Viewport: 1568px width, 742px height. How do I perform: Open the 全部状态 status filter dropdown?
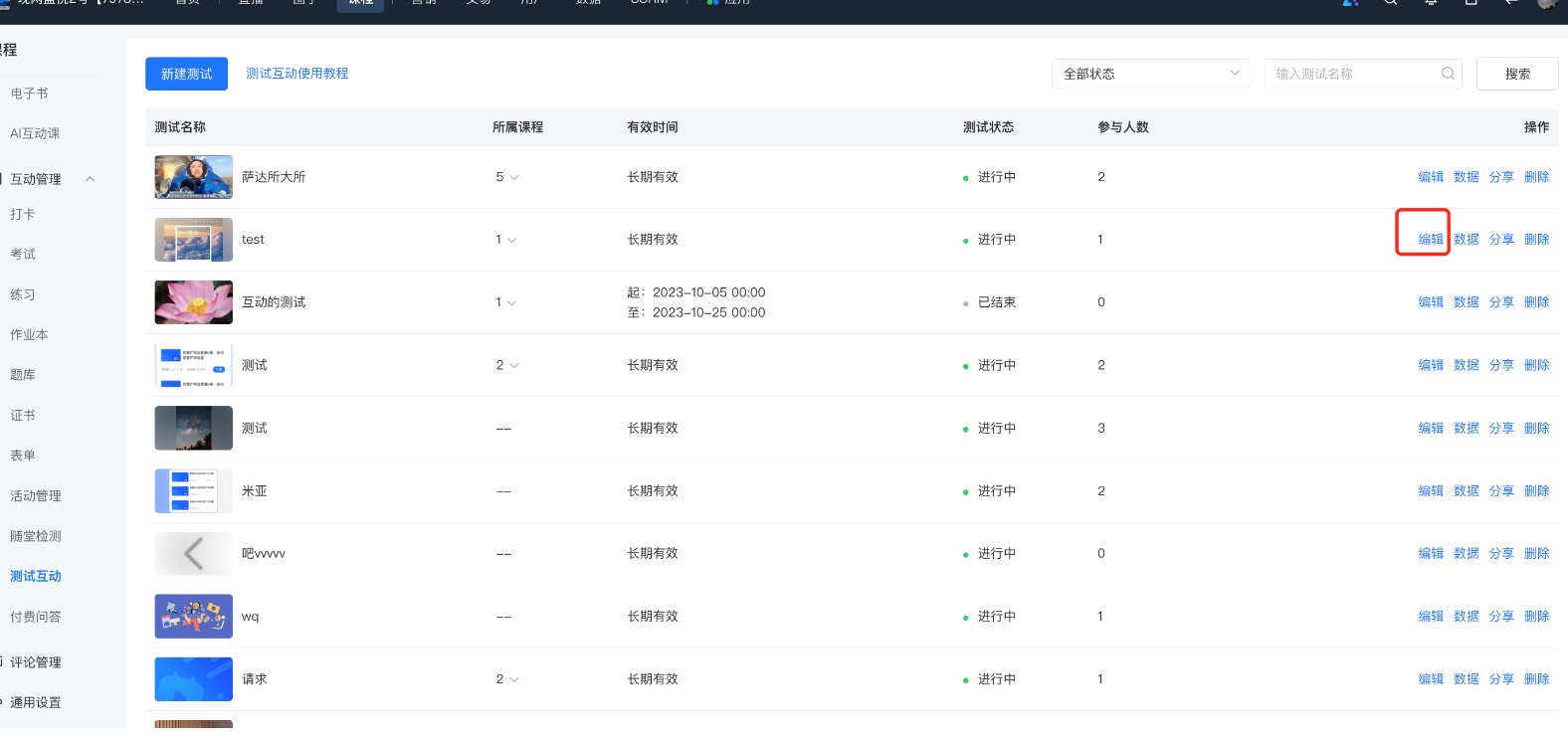[1151, 74]
